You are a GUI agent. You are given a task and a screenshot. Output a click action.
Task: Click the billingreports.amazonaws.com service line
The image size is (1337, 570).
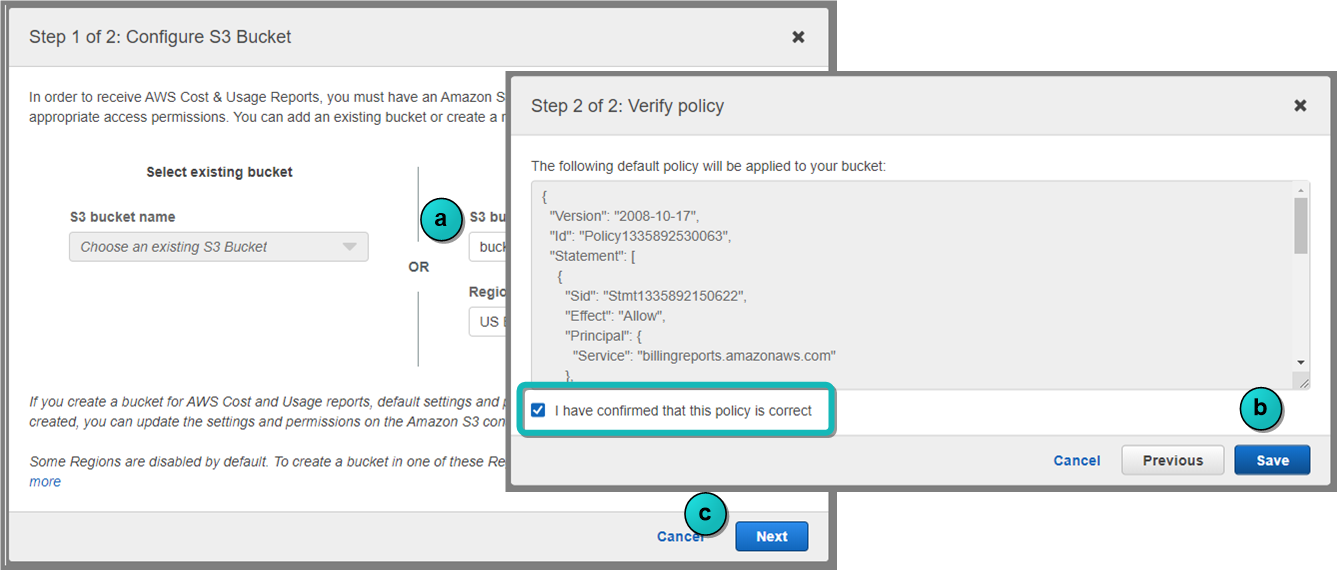(703, 355)
